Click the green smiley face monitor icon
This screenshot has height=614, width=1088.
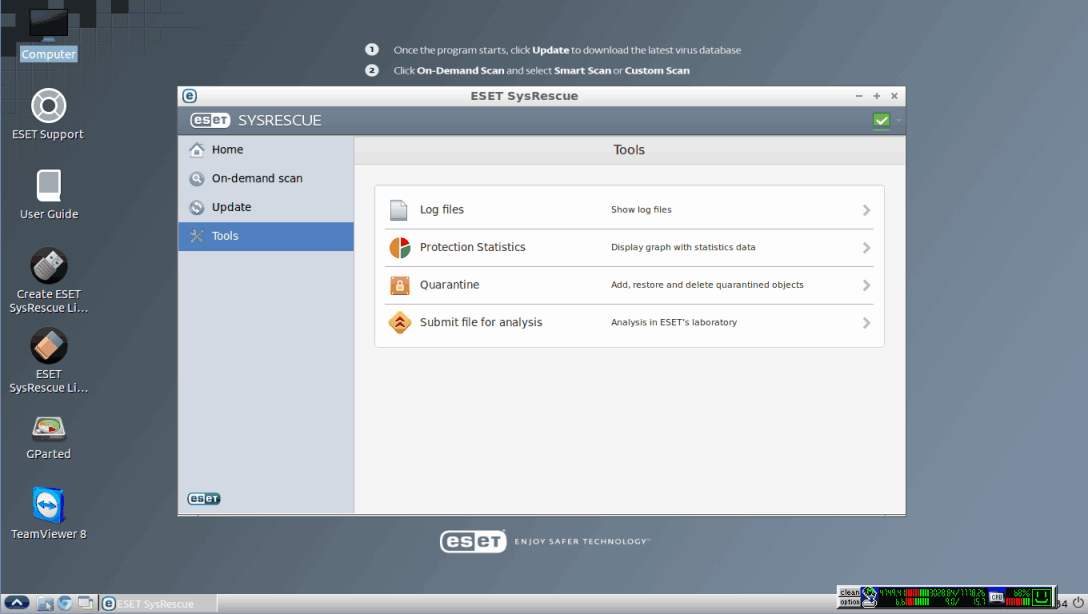[x=1041, y=597]
